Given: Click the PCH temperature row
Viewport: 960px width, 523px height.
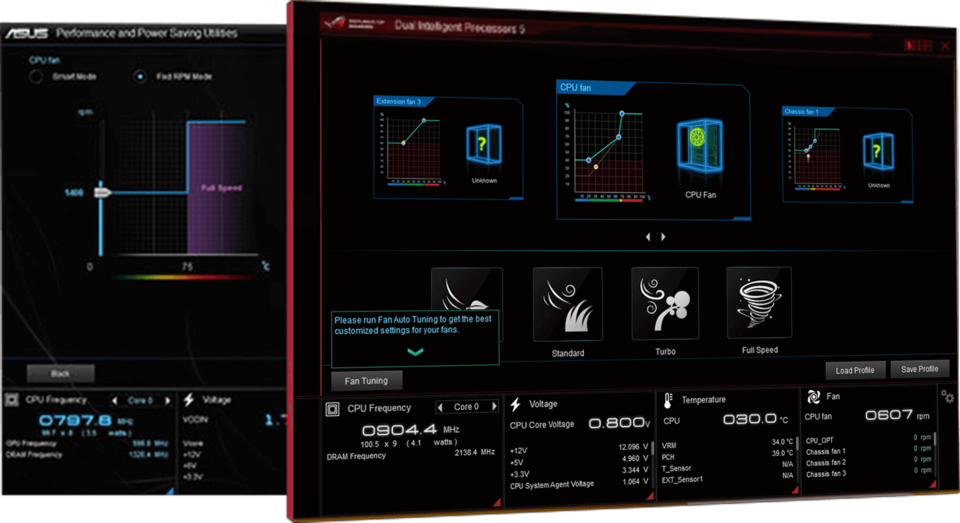Looking at the screenshot, I should coord(727,456).
